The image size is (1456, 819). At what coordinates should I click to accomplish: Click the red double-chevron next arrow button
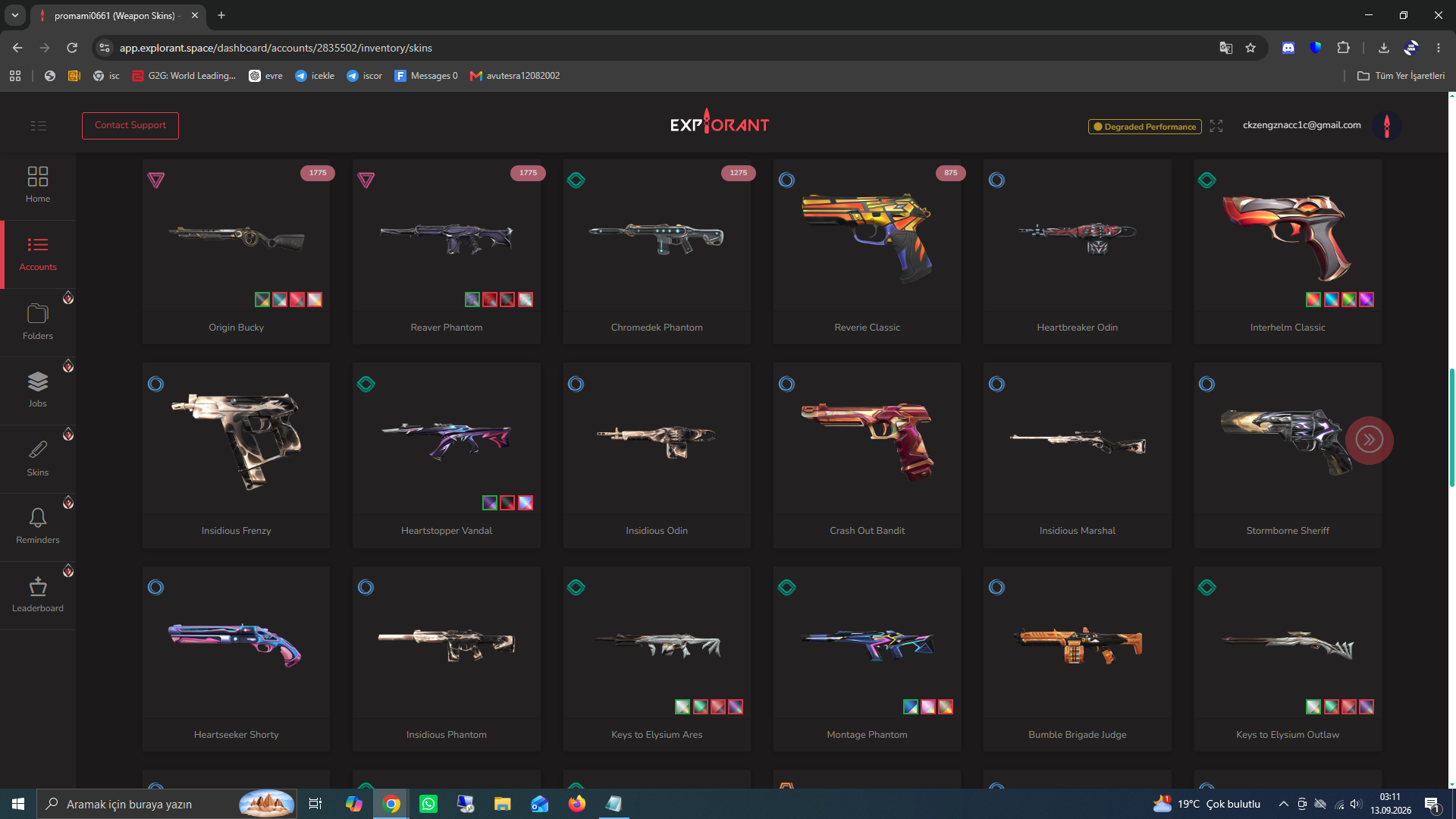click(1369, 440)
